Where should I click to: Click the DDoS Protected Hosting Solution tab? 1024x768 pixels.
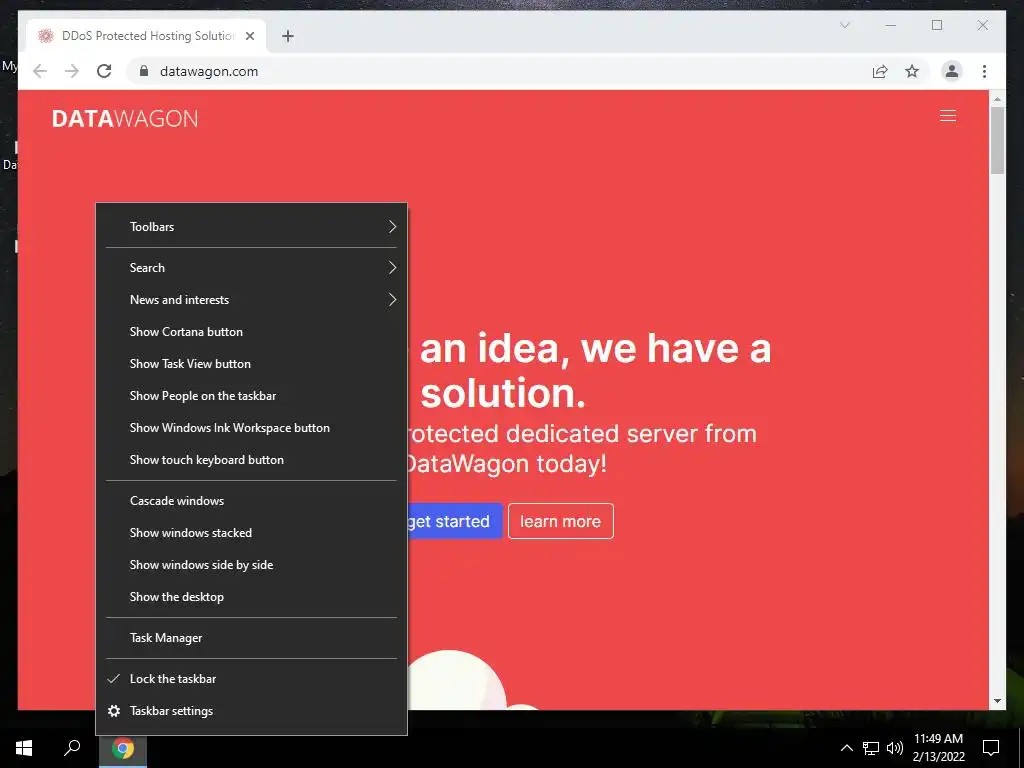click(146, 36)
